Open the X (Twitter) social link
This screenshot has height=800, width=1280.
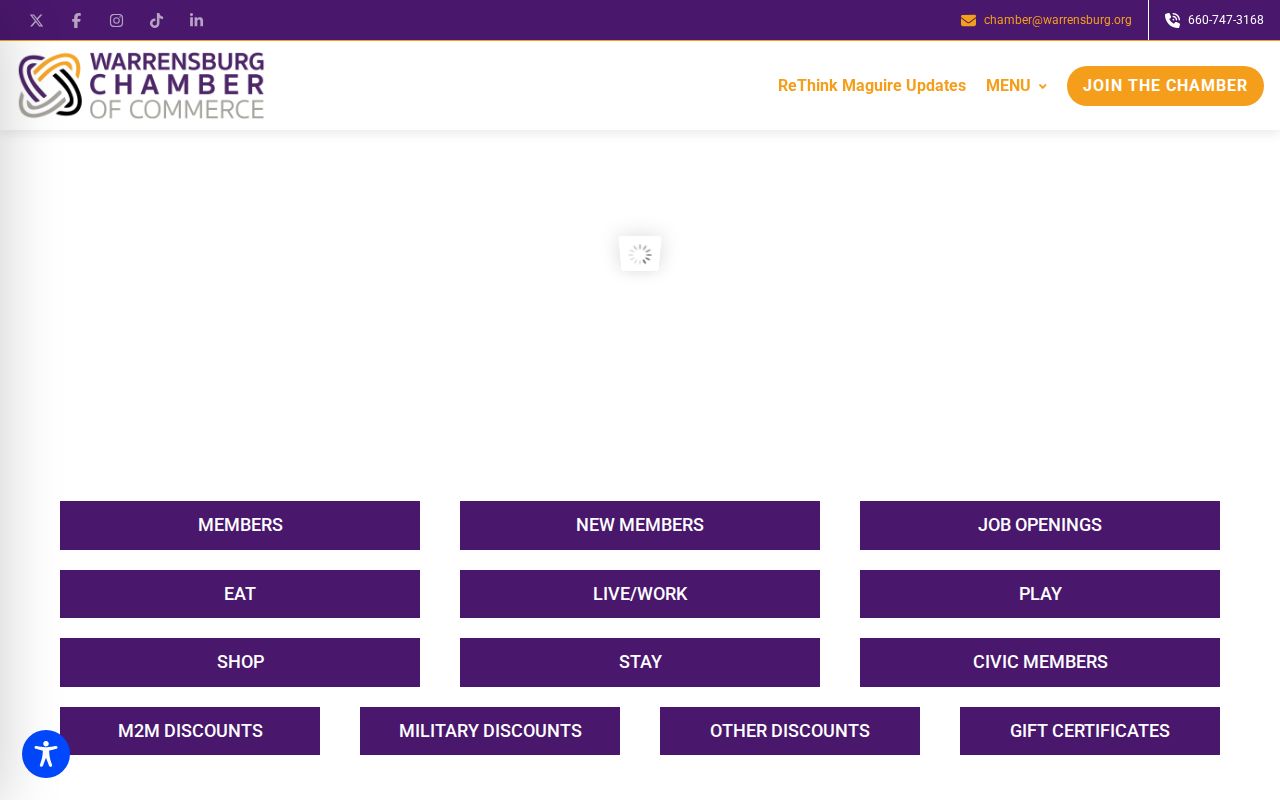click(36, 20)
